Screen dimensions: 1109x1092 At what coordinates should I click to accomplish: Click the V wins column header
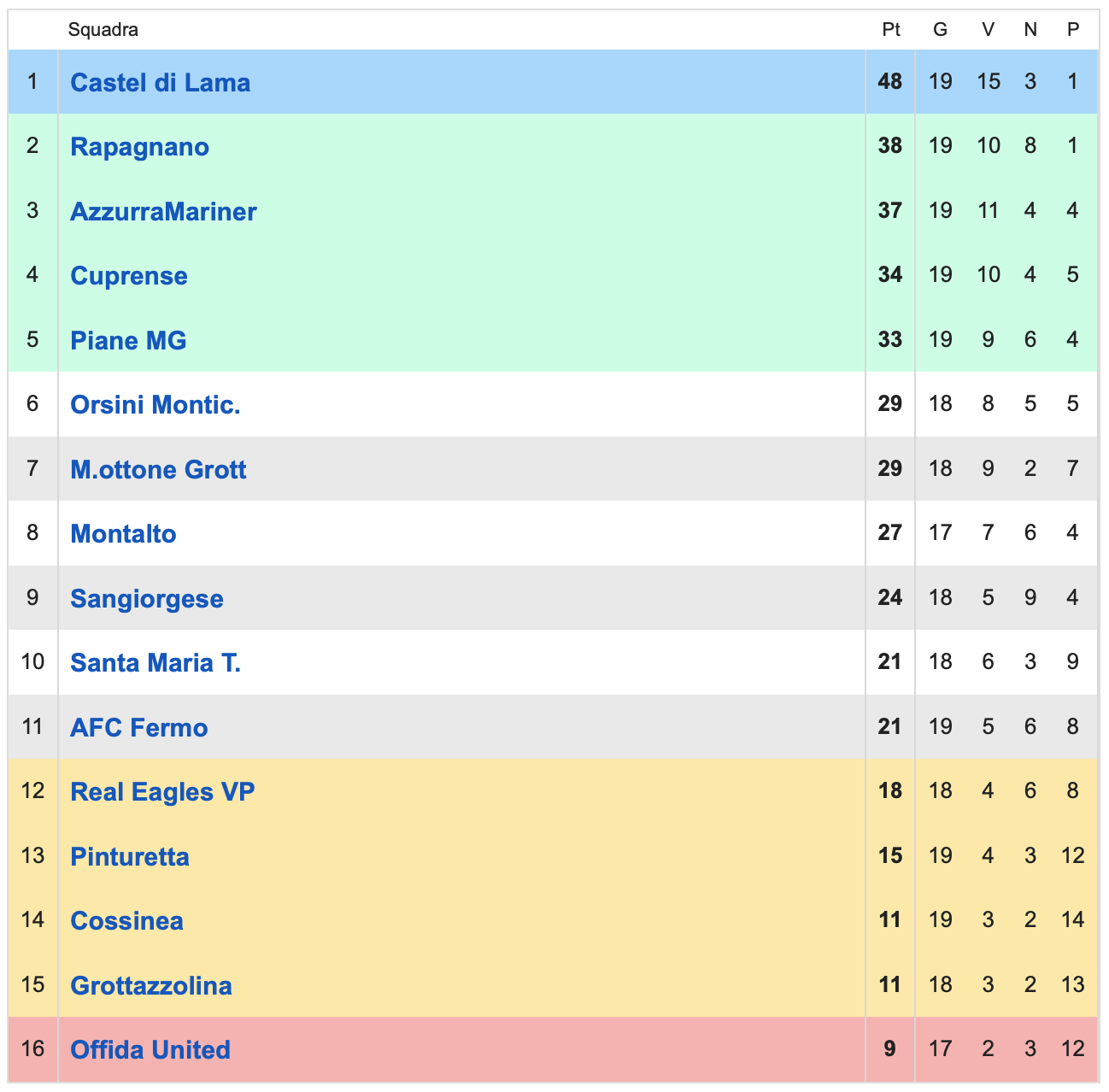(988, 30)
